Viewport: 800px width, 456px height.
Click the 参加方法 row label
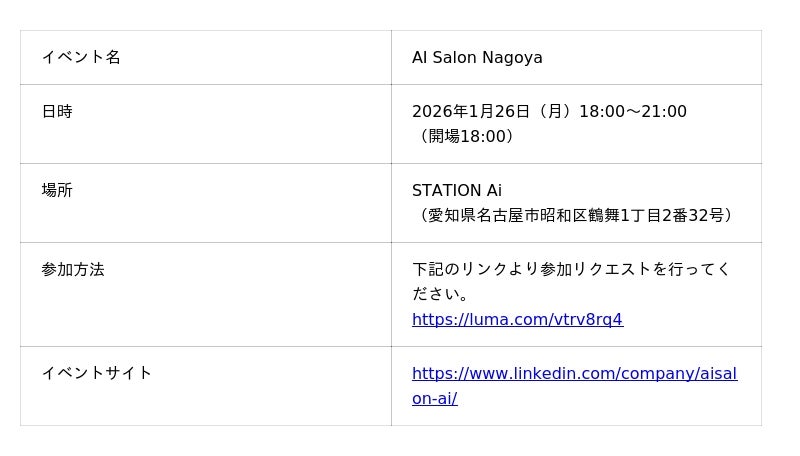pos(73,269)
